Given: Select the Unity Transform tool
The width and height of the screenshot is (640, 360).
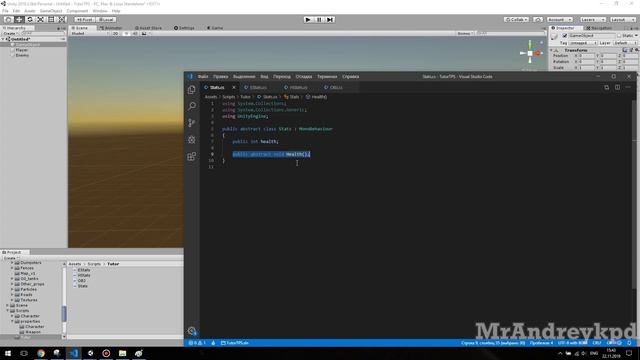Looking at the screenshot, I should point(61,20).
